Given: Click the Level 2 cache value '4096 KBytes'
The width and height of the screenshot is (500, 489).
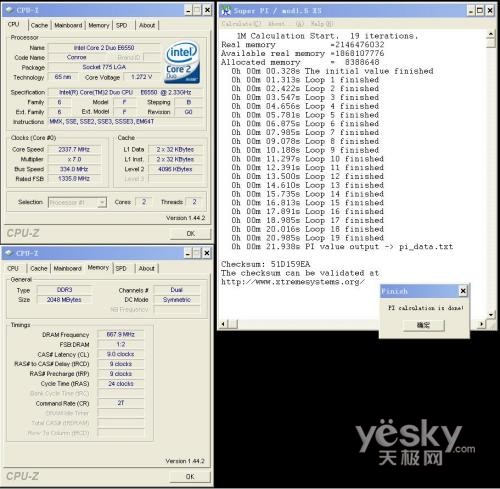Looking at the screenshot, I should (x=175, y=169).
